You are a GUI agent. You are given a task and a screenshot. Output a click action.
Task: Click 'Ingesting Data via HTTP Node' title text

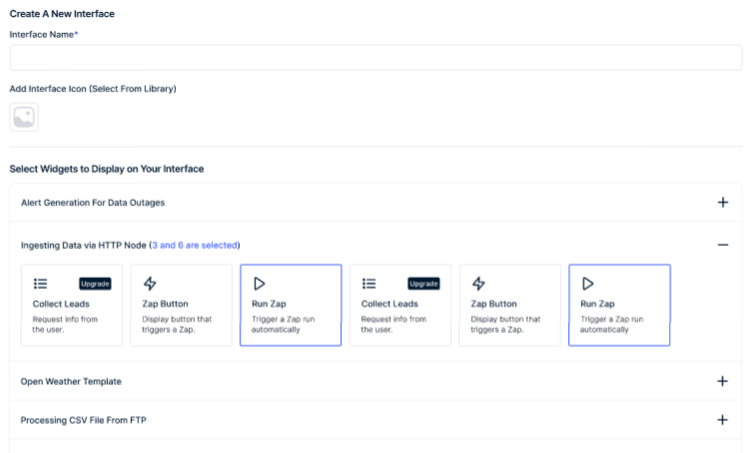[x=83, y=245]
